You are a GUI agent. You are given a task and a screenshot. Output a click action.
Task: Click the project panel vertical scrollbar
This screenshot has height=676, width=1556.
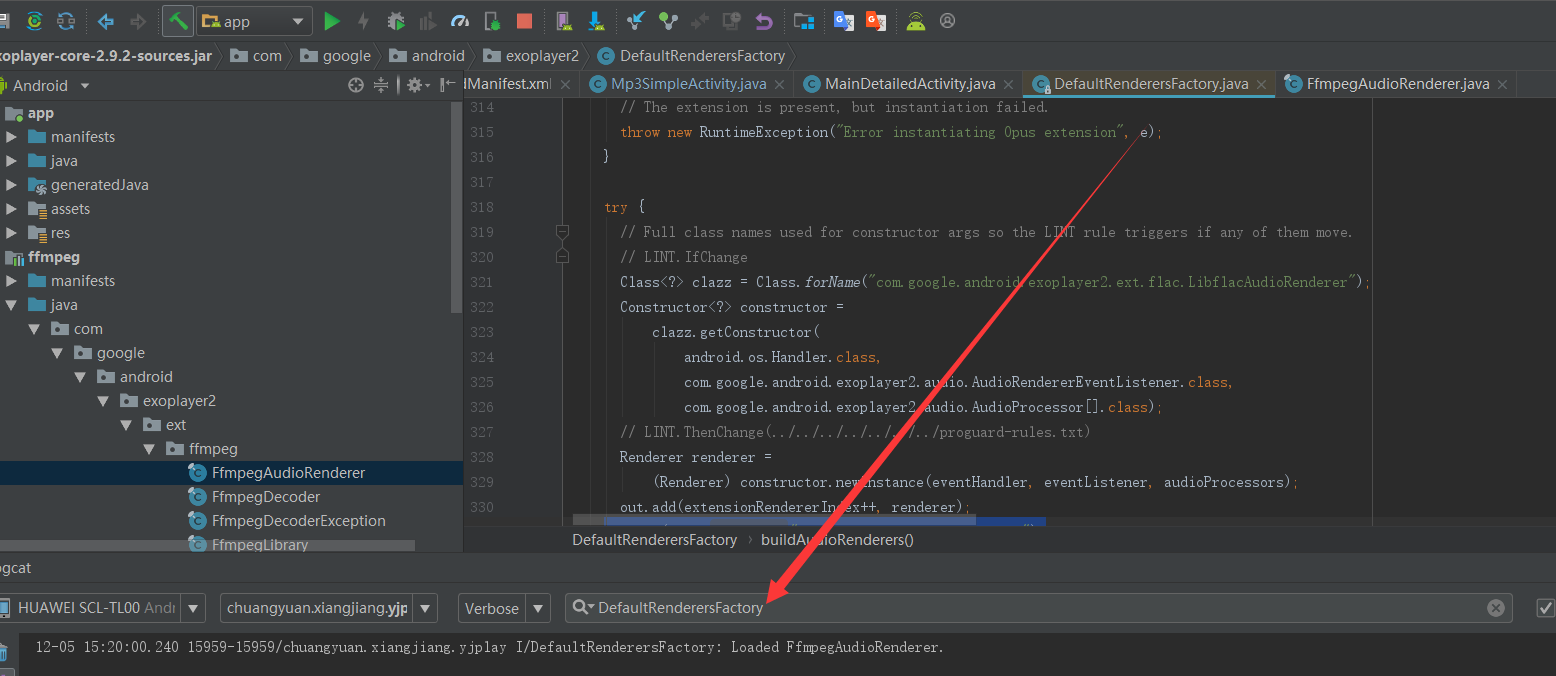(x=457, y=205)
